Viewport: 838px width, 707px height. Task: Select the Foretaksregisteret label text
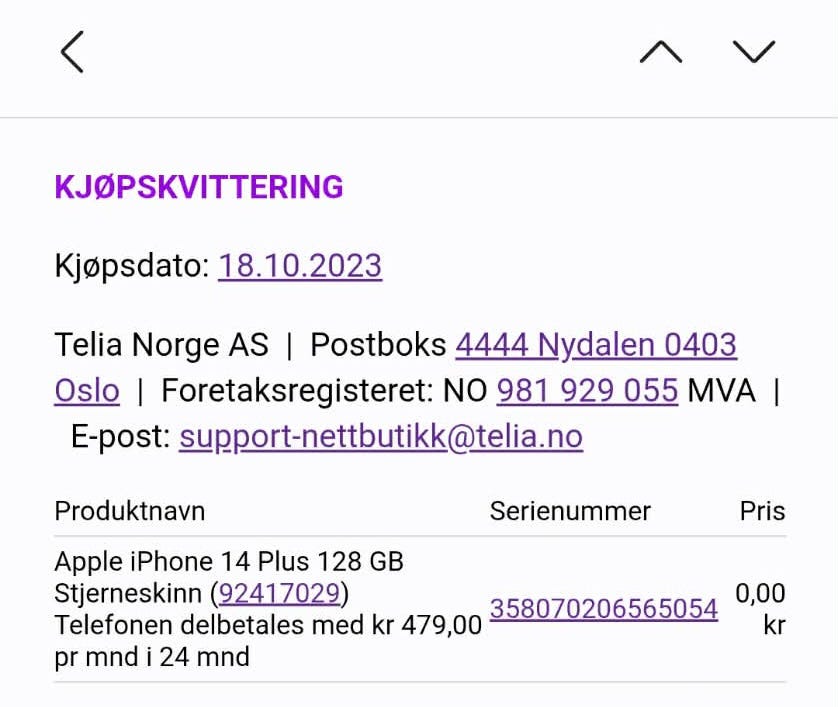point(297,390)
